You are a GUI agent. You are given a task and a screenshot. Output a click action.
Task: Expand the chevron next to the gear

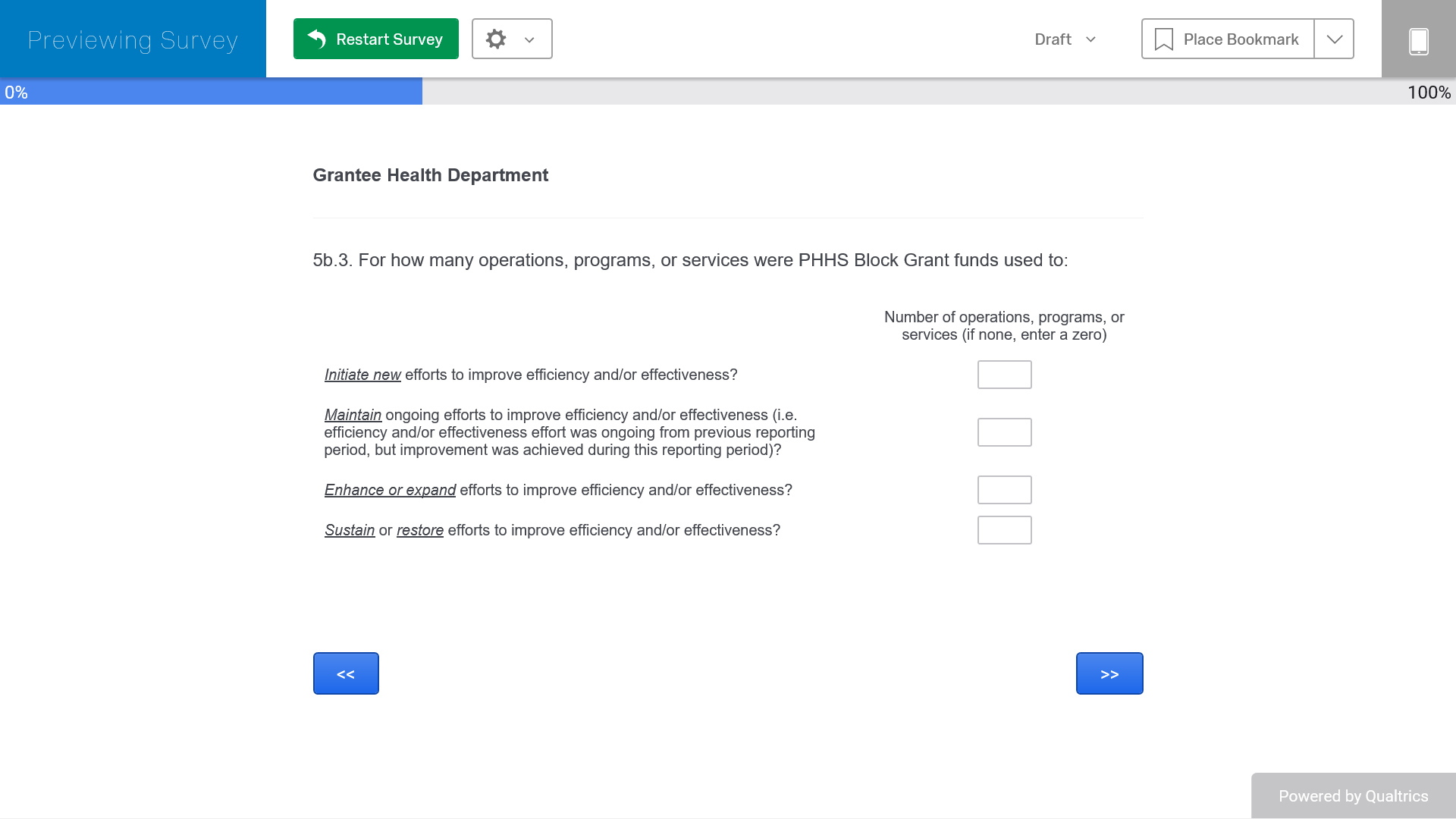[529, 39]
